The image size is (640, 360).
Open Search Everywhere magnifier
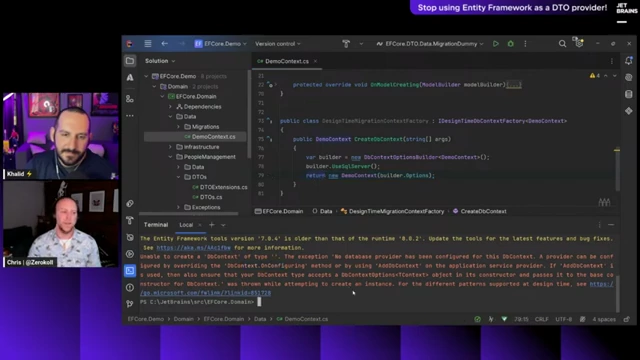click(x=562, y=44)
